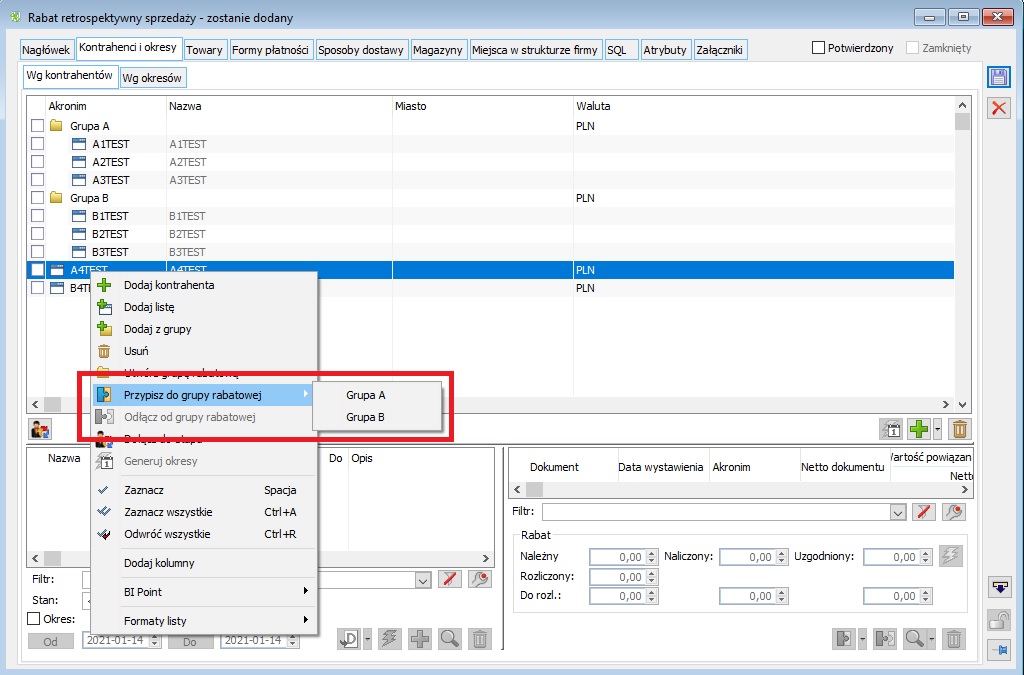Open the Filtr dropdown in the documents panel
The width and height of the screenshot is (1024, 675).
(898, 512)
